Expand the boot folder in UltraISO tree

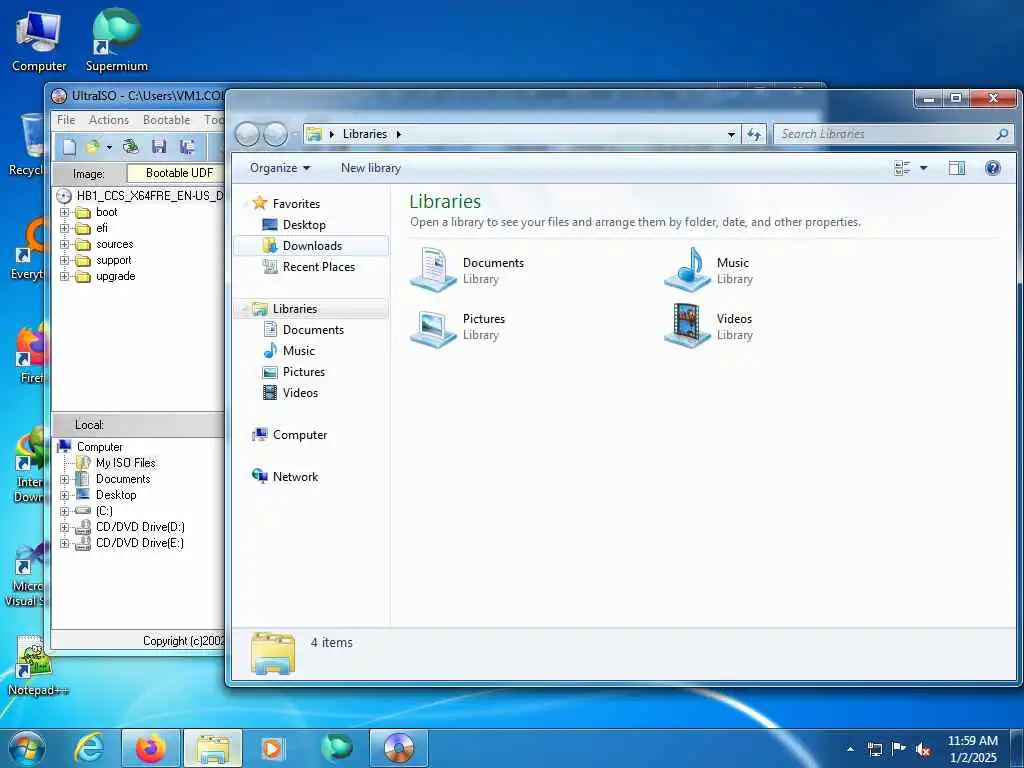coord(64,212)
